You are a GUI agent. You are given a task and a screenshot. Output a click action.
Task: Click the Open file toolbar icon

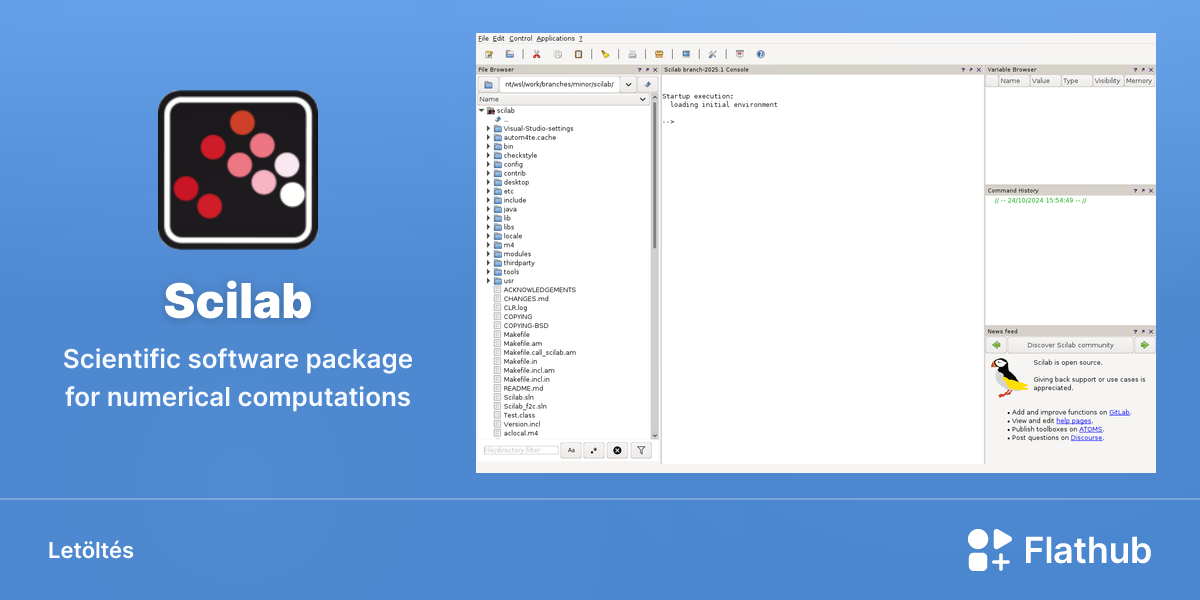pyautogui.click(x=510, y=54)
